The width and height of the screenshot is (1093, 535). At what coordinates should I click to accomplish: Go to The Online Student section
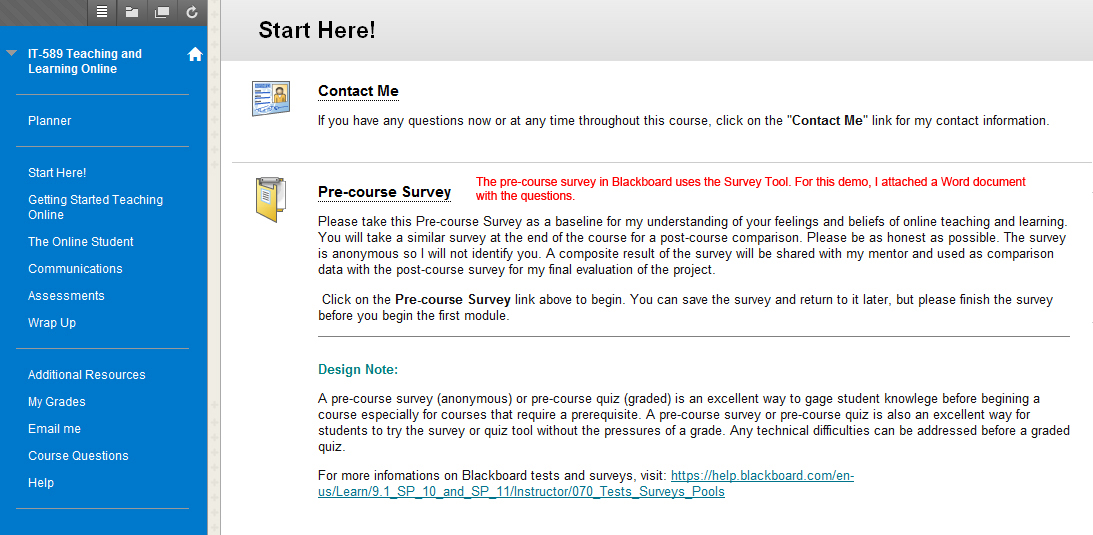[81, 242]
